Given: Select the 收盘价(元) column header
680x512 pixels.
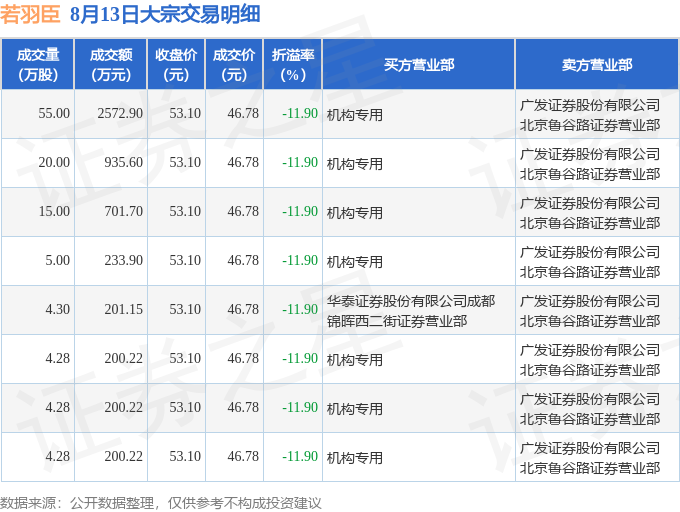Looking at the screenshot, I should coord(176,65).
